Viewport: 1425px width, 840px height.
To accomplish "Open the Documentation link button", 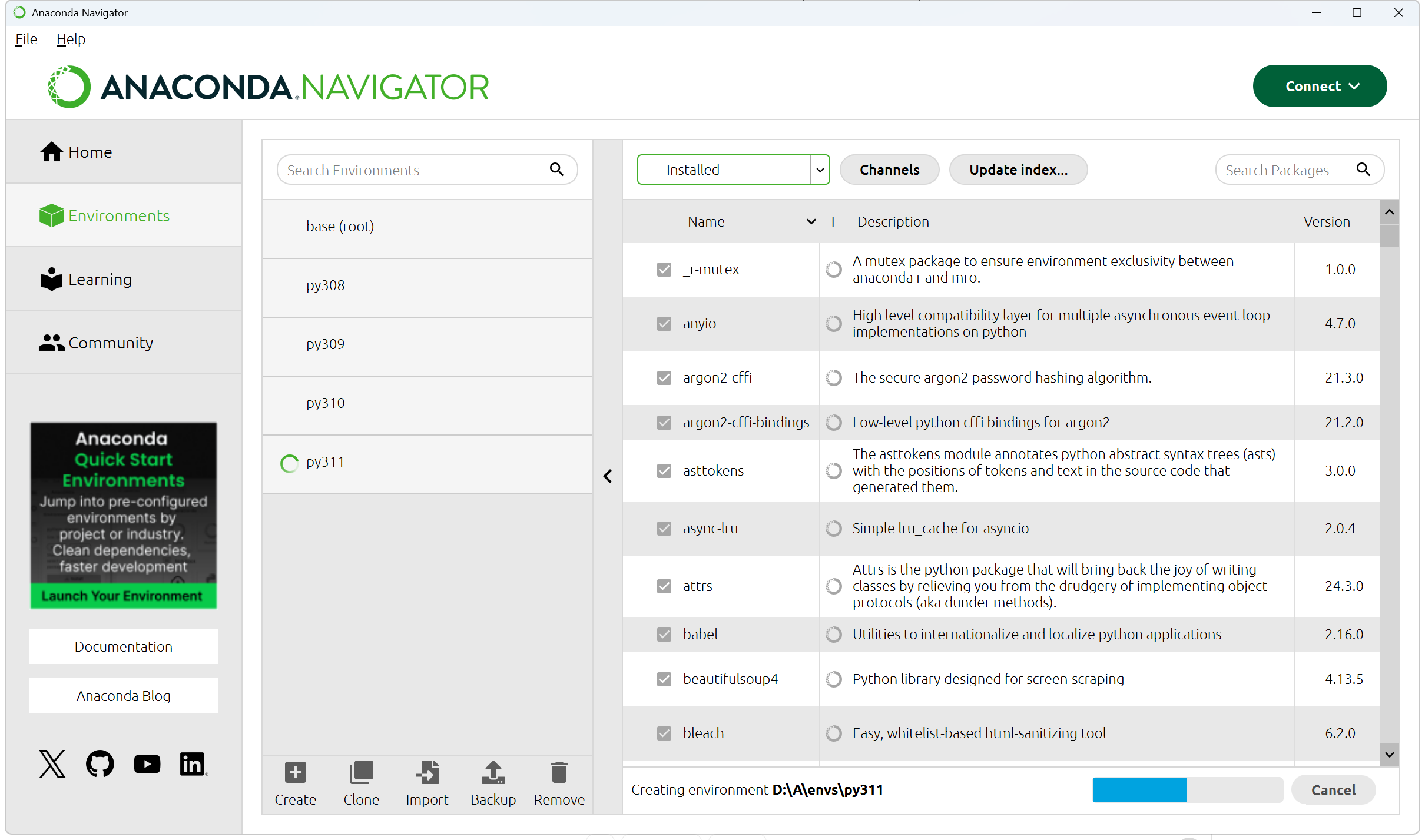I will tap(124, 646).
